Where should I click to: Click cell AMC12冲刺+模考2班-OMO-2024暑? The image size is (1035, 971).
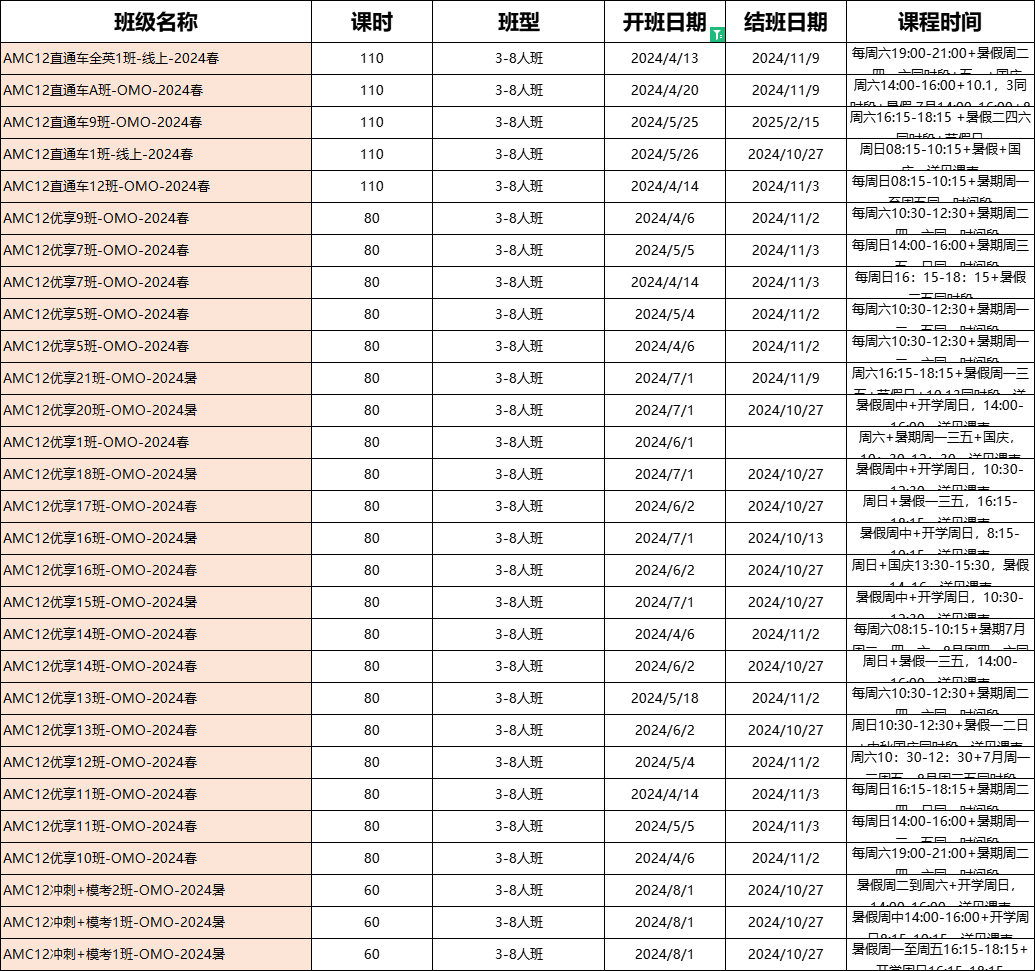tap(156, 890)
